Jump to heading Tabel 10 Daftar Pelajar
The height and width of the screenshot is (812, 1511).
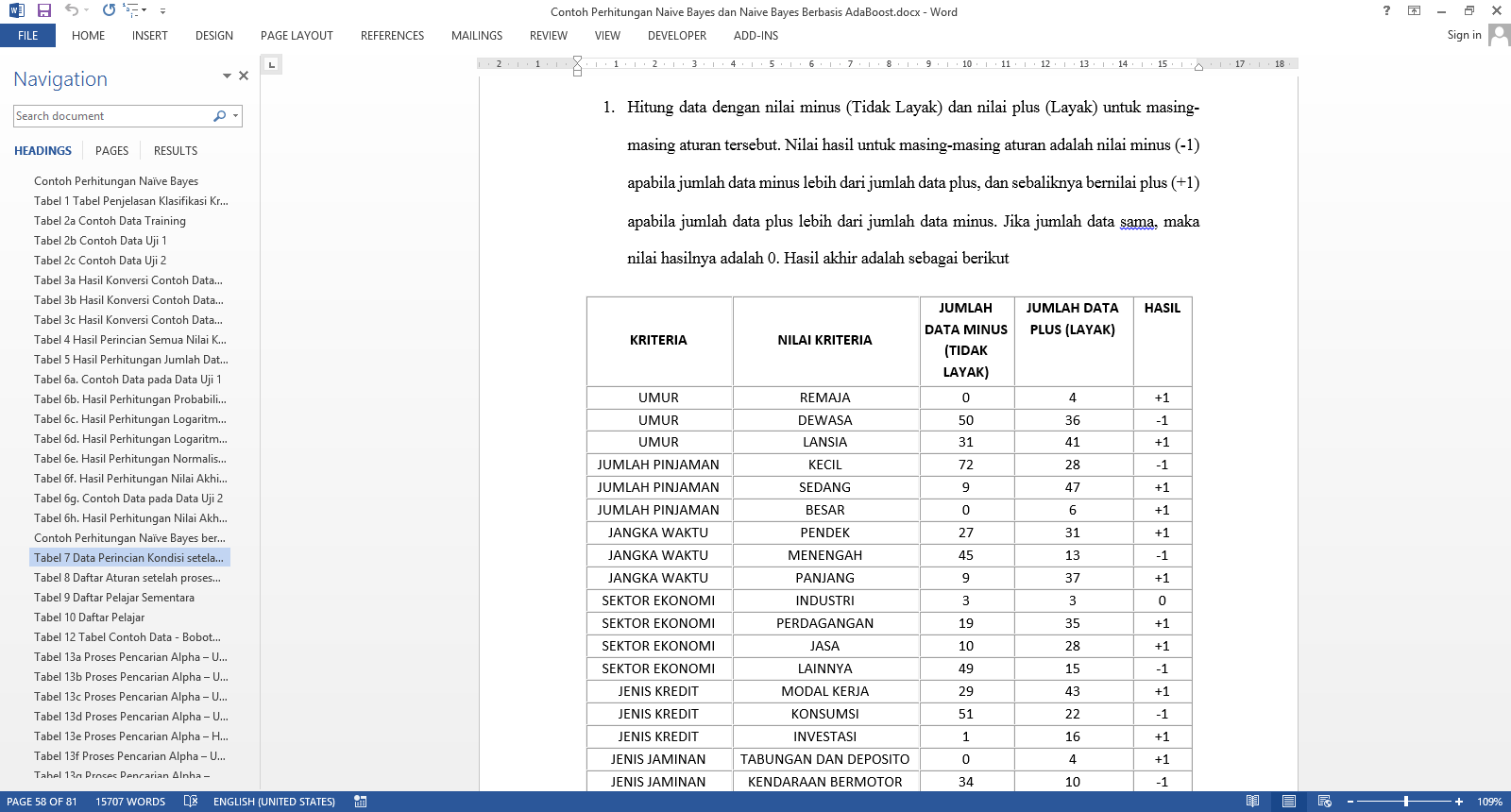pyautogui.click(x=90, y=617)
